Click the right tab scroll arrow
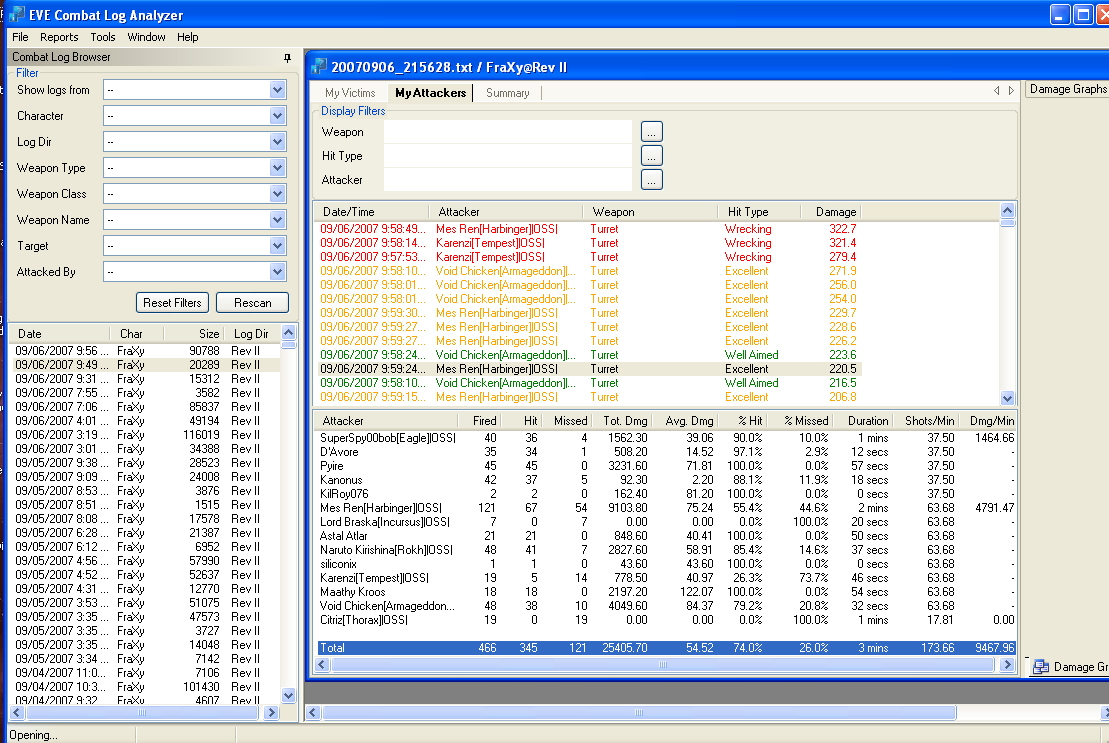 1010,91
